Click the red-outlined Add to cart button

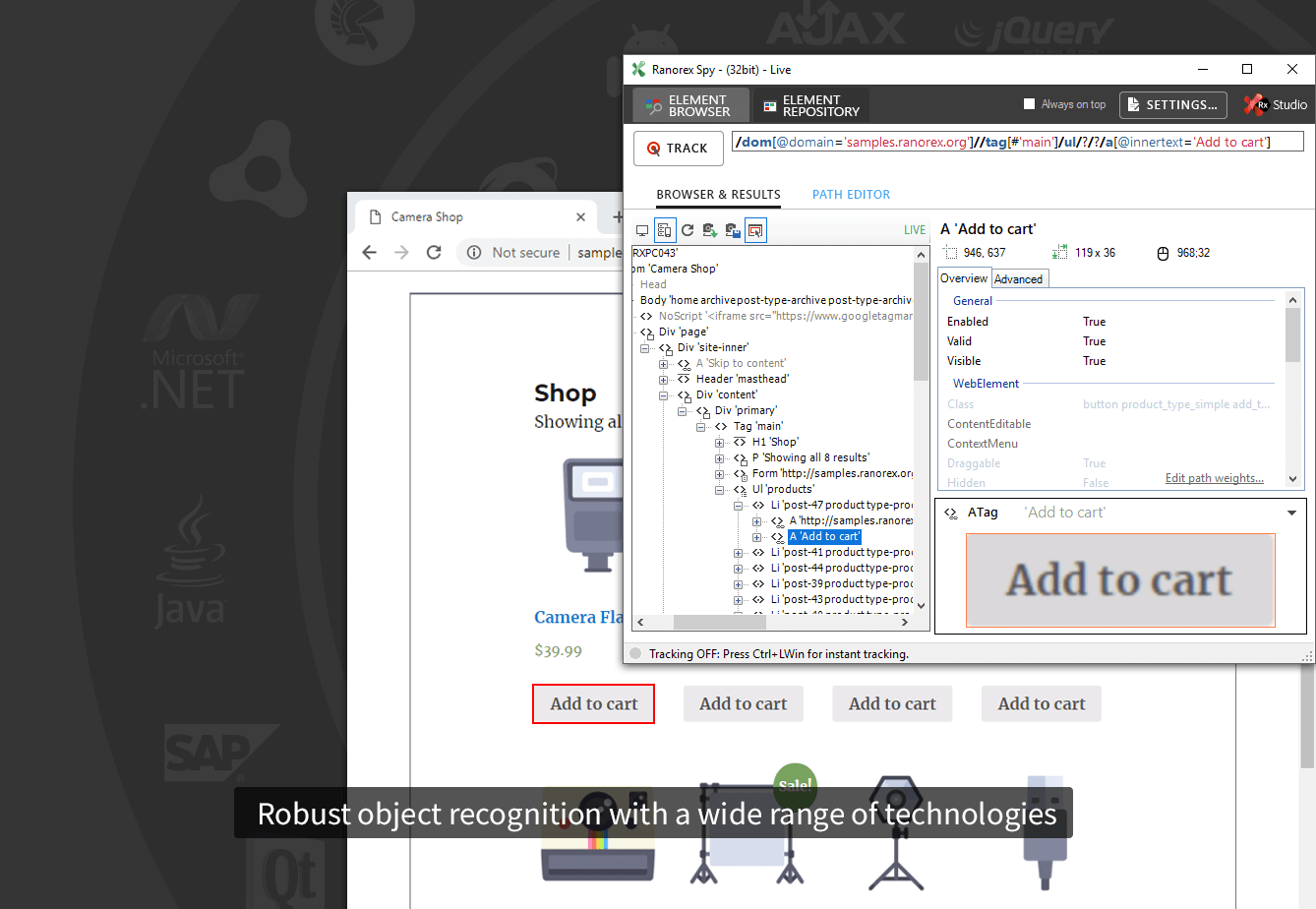(x=593, y=703)
